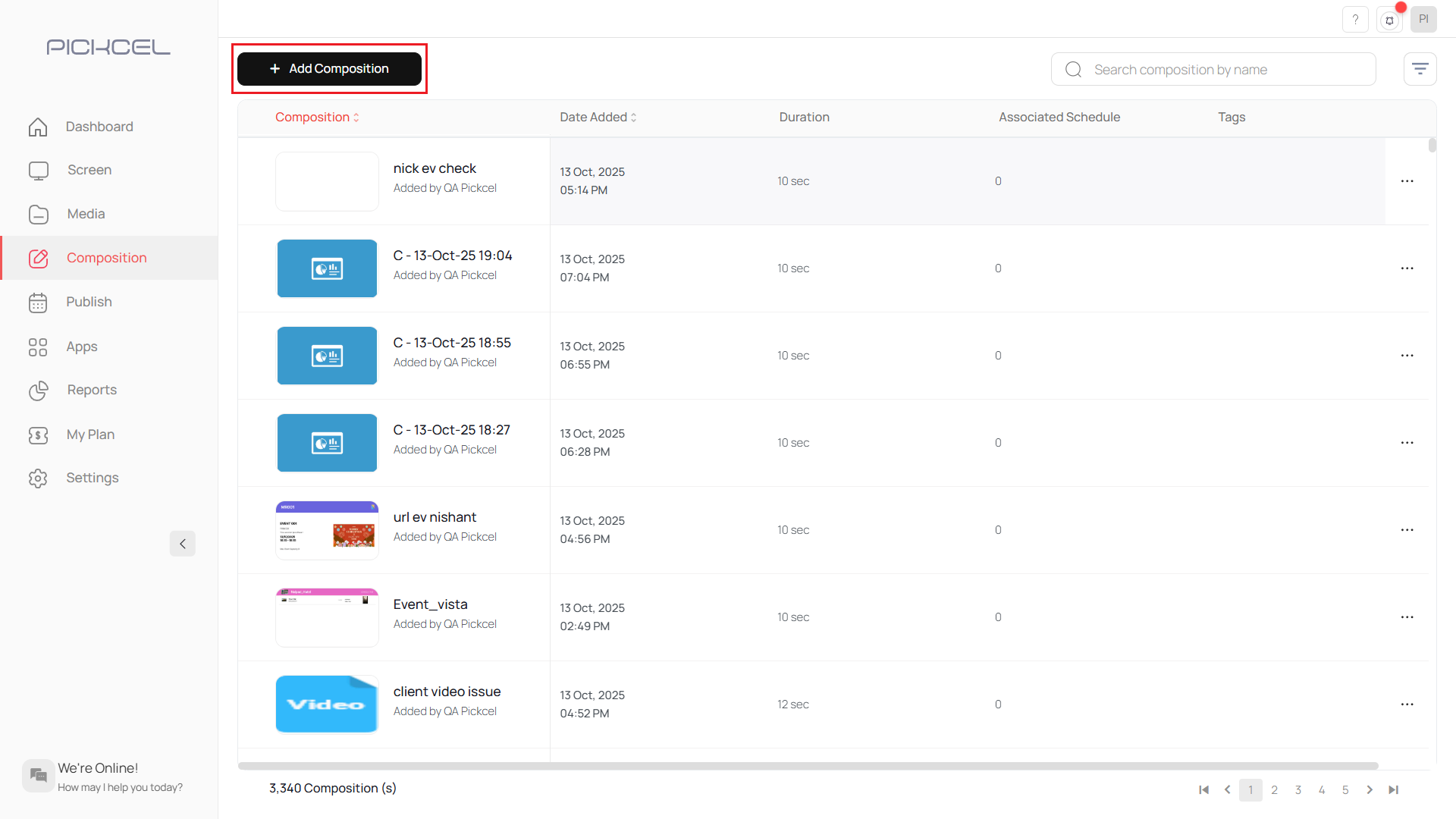The height and width of the screenshot is (819, 1456).
Task: Open more options for Event_vista row
Action: (1407, 617)
